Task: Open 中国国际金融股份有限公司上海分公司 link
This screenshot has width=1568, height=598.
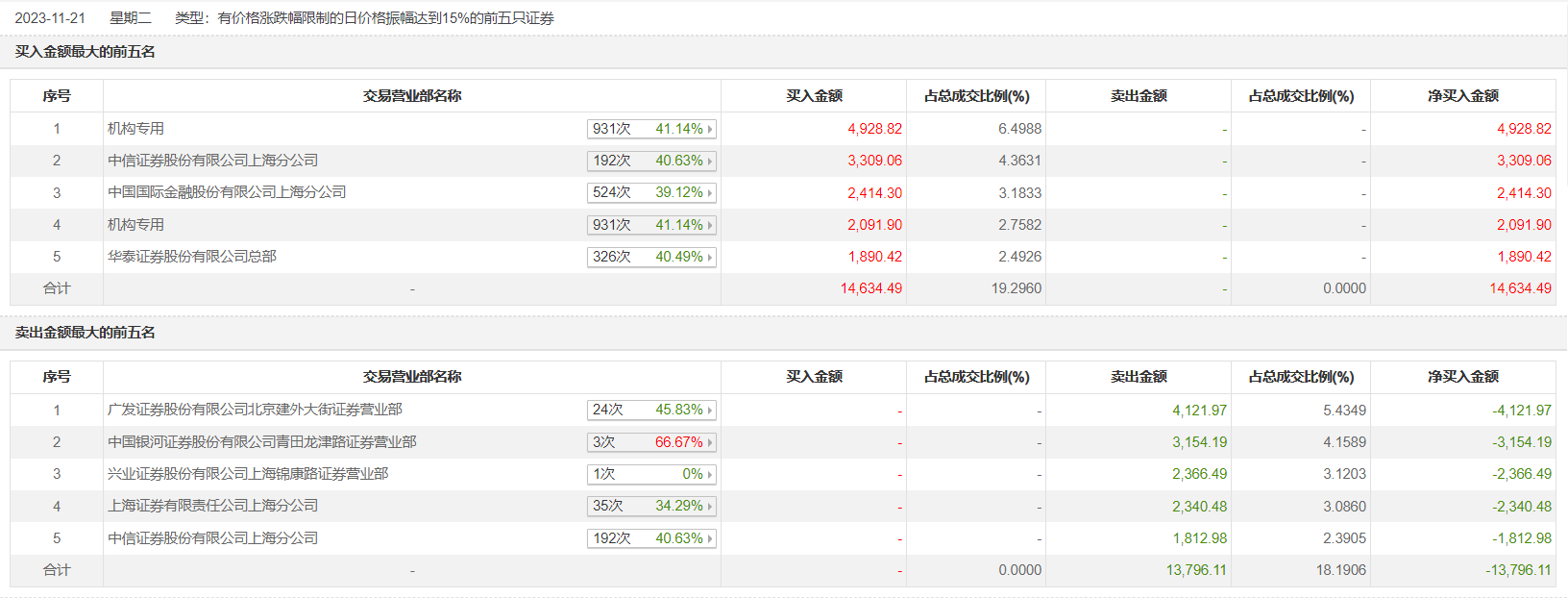Action: [227, 192]
